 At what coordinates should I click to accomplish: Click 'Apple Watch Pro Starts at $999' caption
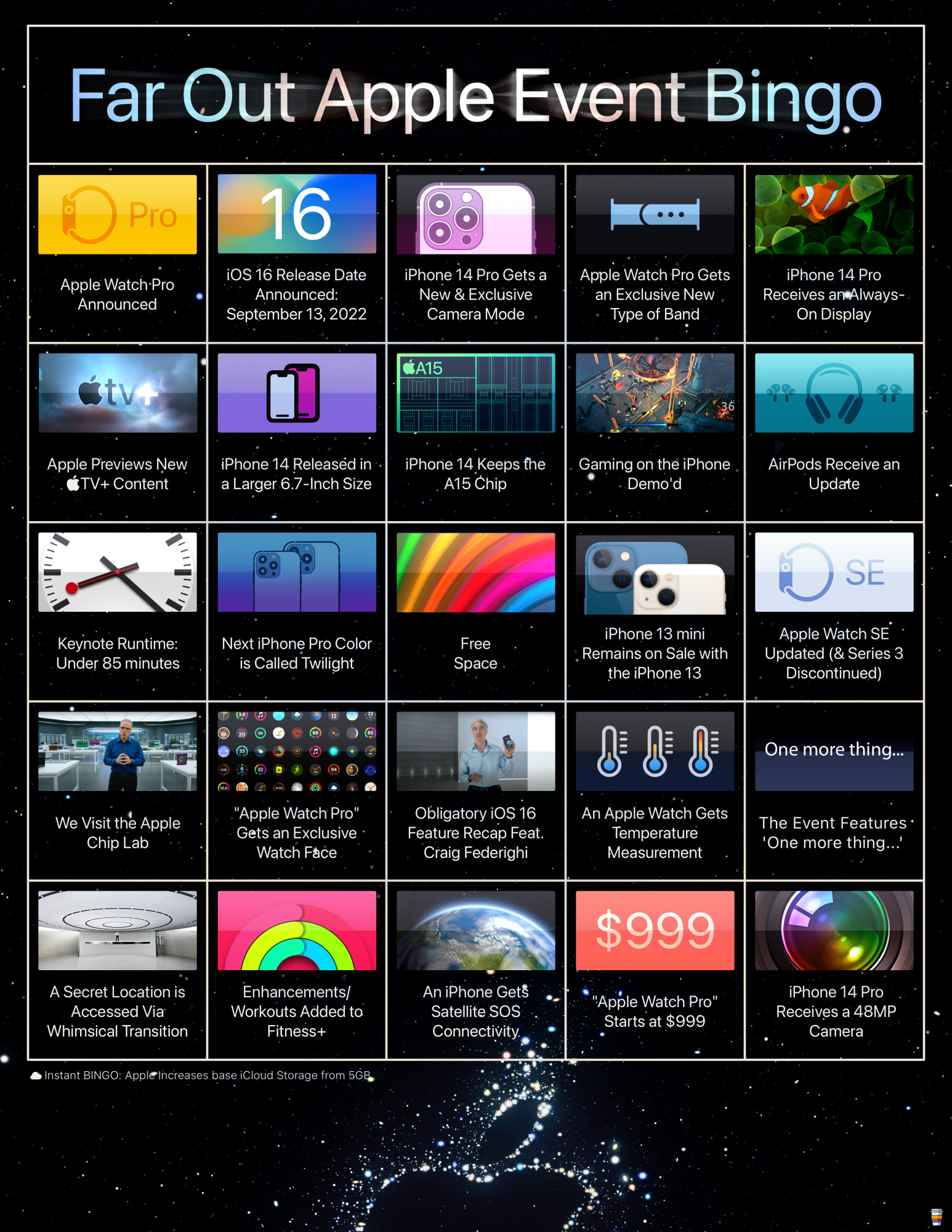pyautogui.click(x=655, y=1011)
